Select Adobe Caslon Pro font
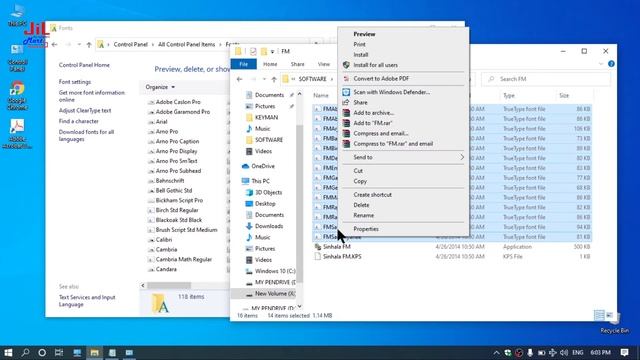Viewport: 640px width, 360px height. click(x=178, y=102)
